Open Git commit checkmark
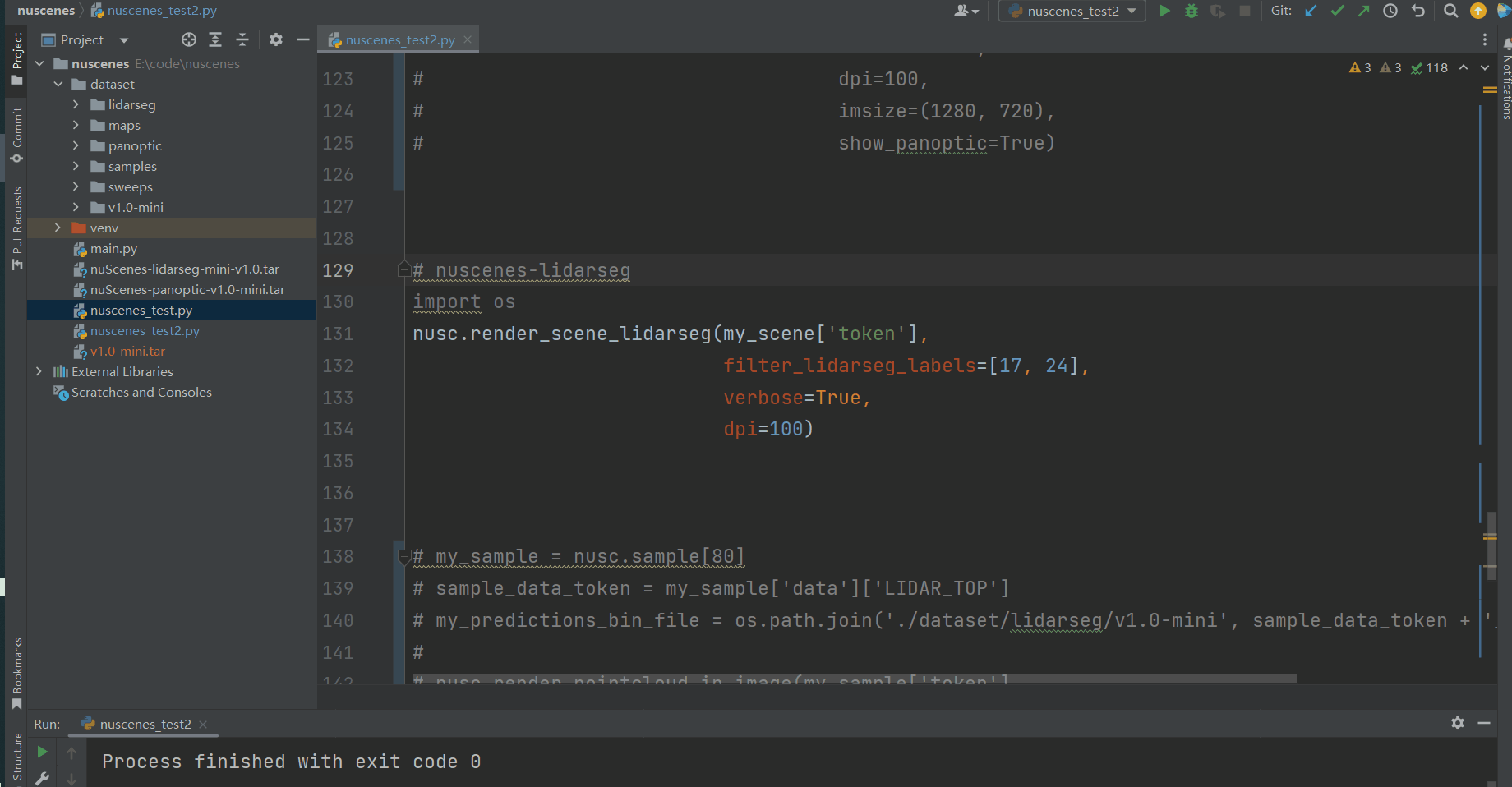This screenshot has height=787, width=1512. [1338, 11]
